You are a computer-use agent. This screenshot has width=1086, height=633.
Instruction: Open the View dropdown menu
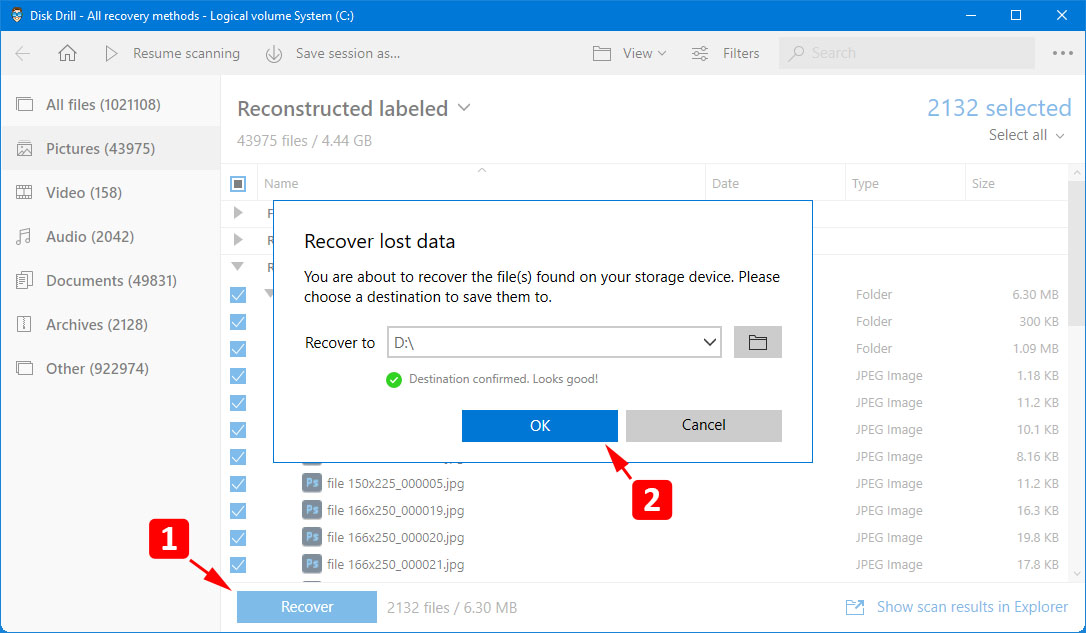coord(645,53)
